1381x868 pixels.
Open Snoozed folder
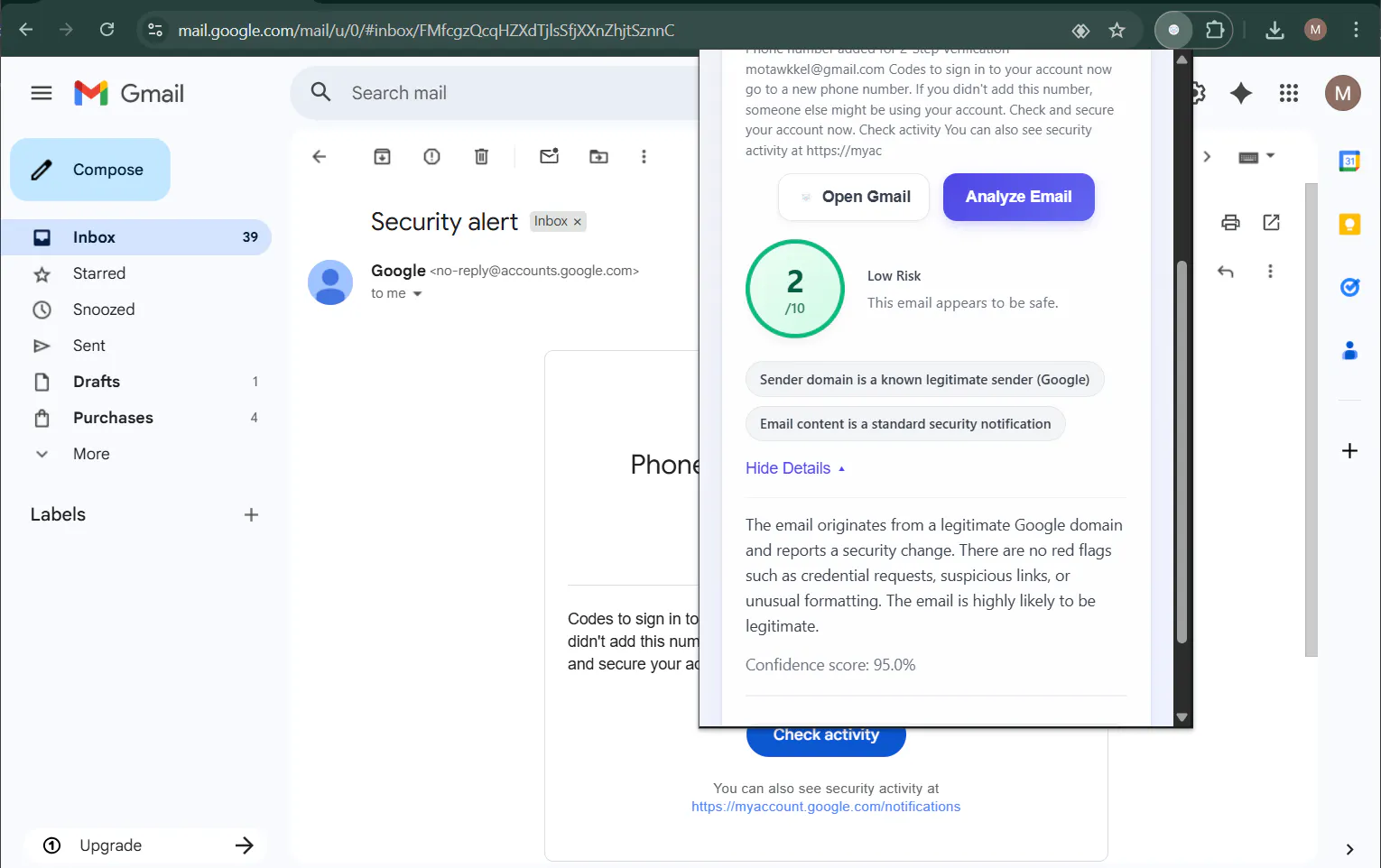click(x=135, y=309)
